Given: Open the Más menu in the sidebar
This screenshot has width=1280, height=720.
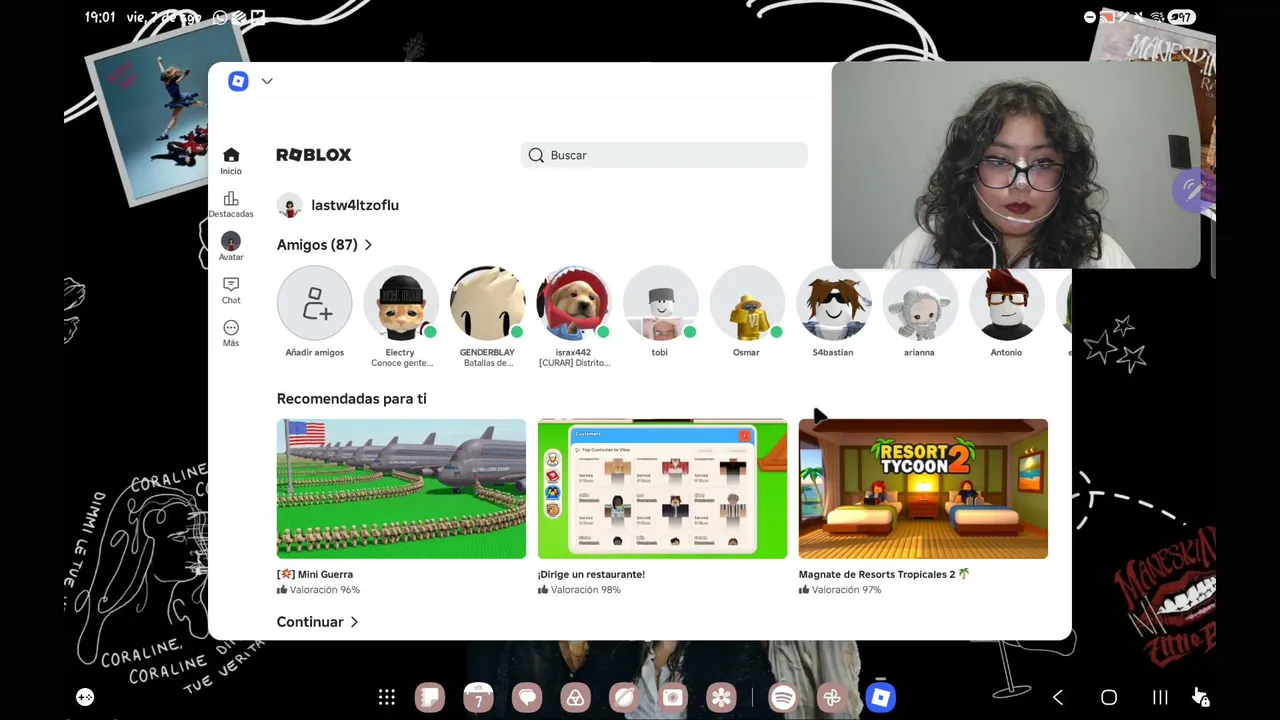Looking at the screenshot, I should click(x=231, y=333).
